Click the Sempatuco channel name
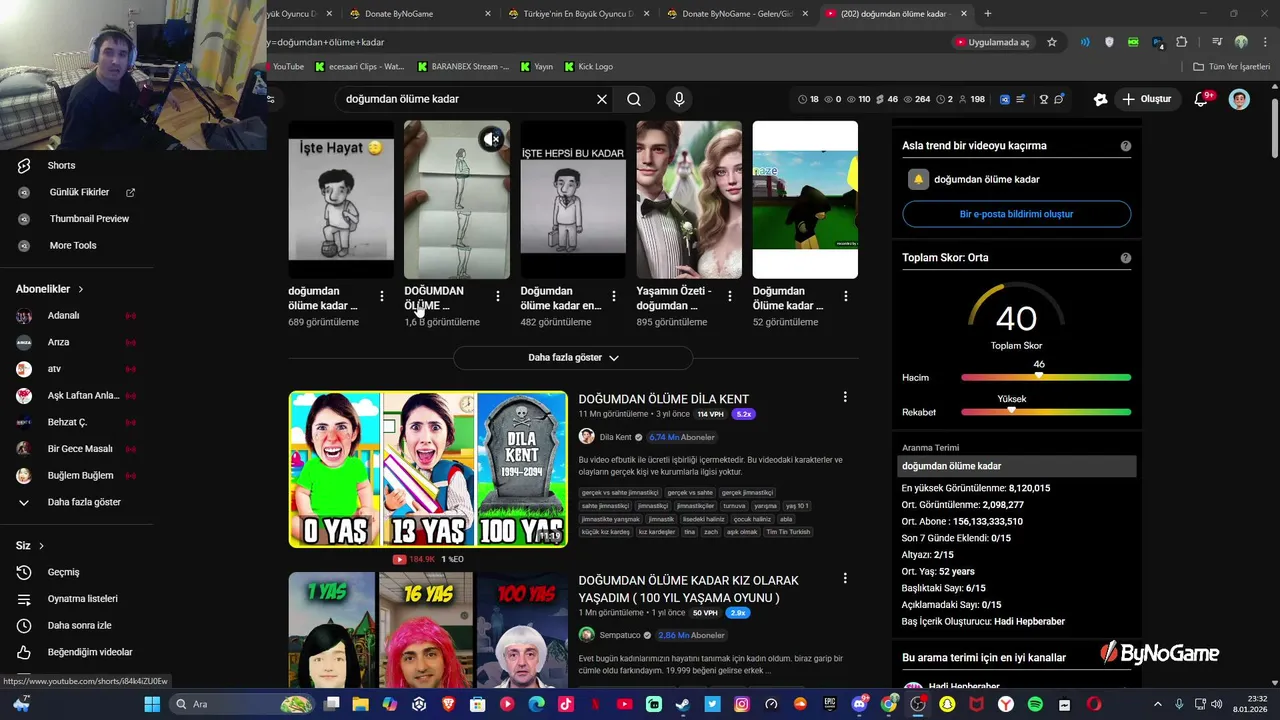Image resolution: width=1280 pixels, height=720 pixels. [x=620, y=635]
